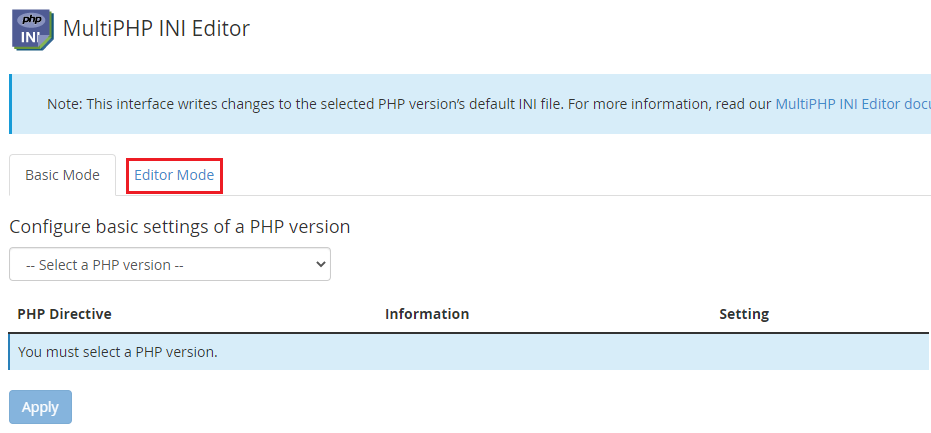The height and width of the screenshot is (433, 931).
Task: Click the PHP INI logo icon
Action: pos(30,30)
